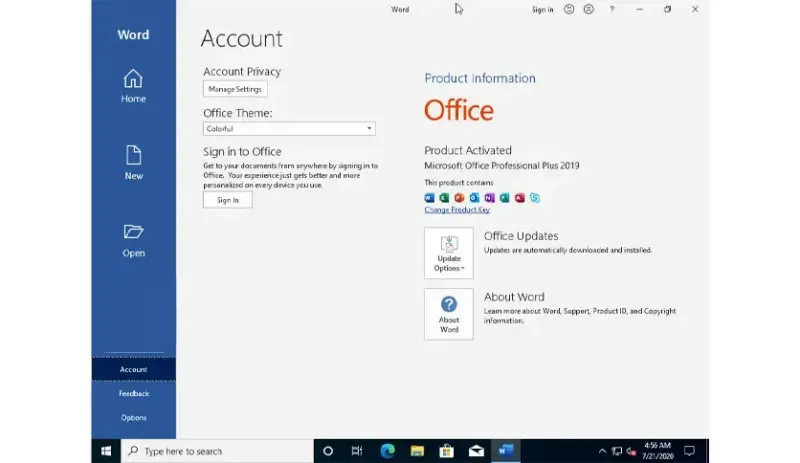Click the Publisher product icon
This screenshot has width=800, height=463.
(505, 198)
